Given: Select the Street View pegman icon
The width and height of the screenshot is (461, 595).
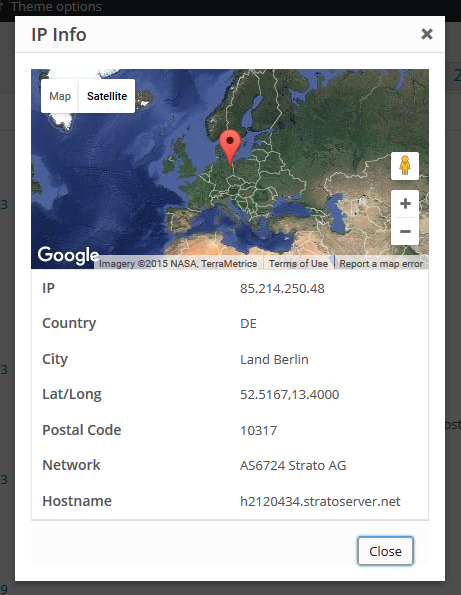Looking at the screenshot, I should click(x=405, y=166).
